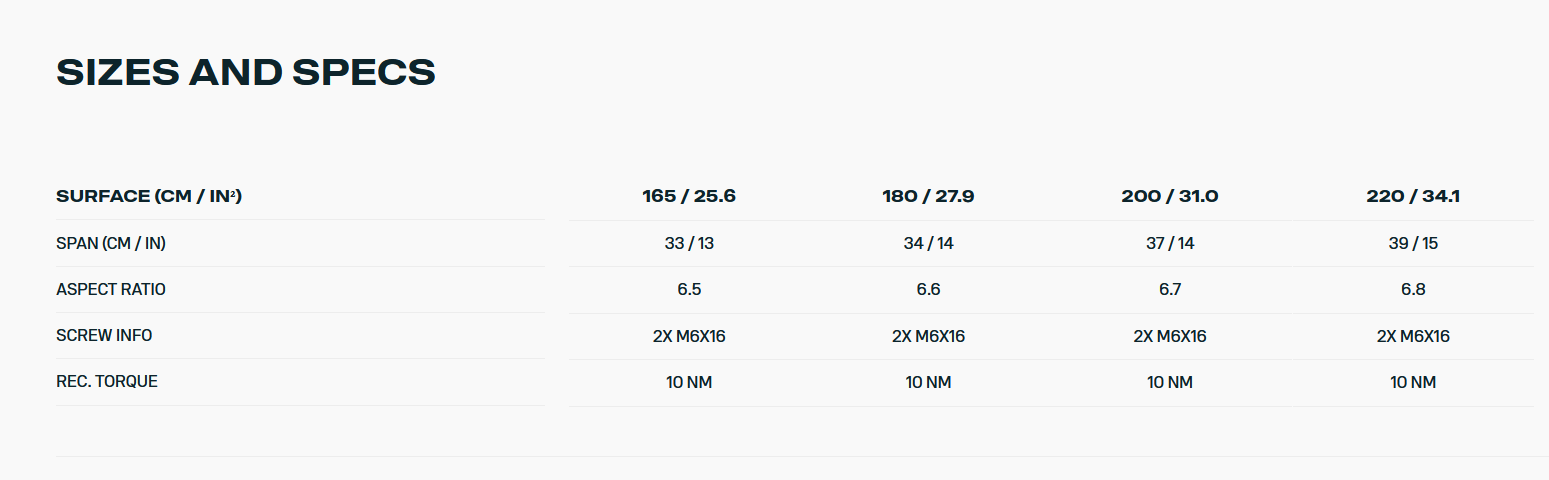Click the REC. TORQUE row label
This screenshot has width=1549, height=480.
(x=107, y=381)
